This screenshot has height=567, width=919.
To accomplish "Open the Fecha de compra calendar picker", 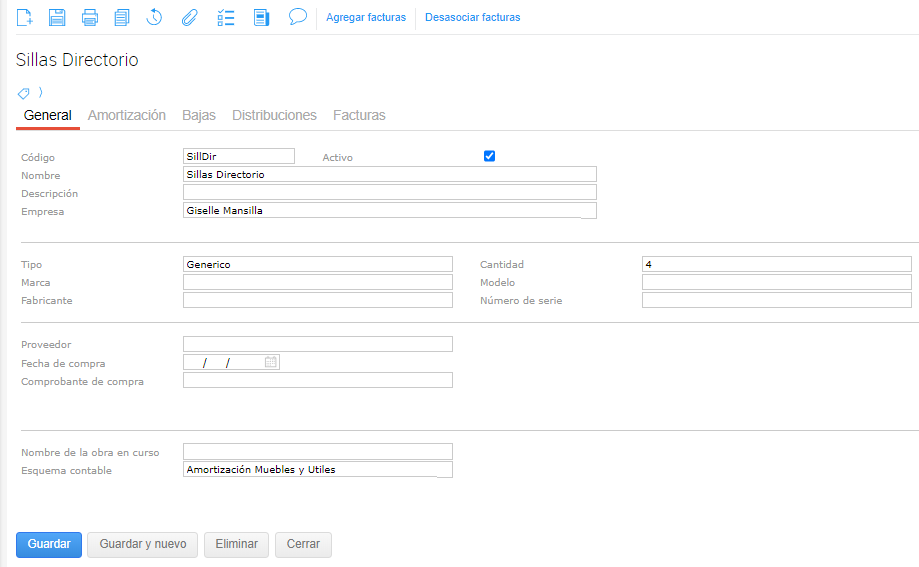I will coord(270,362).
